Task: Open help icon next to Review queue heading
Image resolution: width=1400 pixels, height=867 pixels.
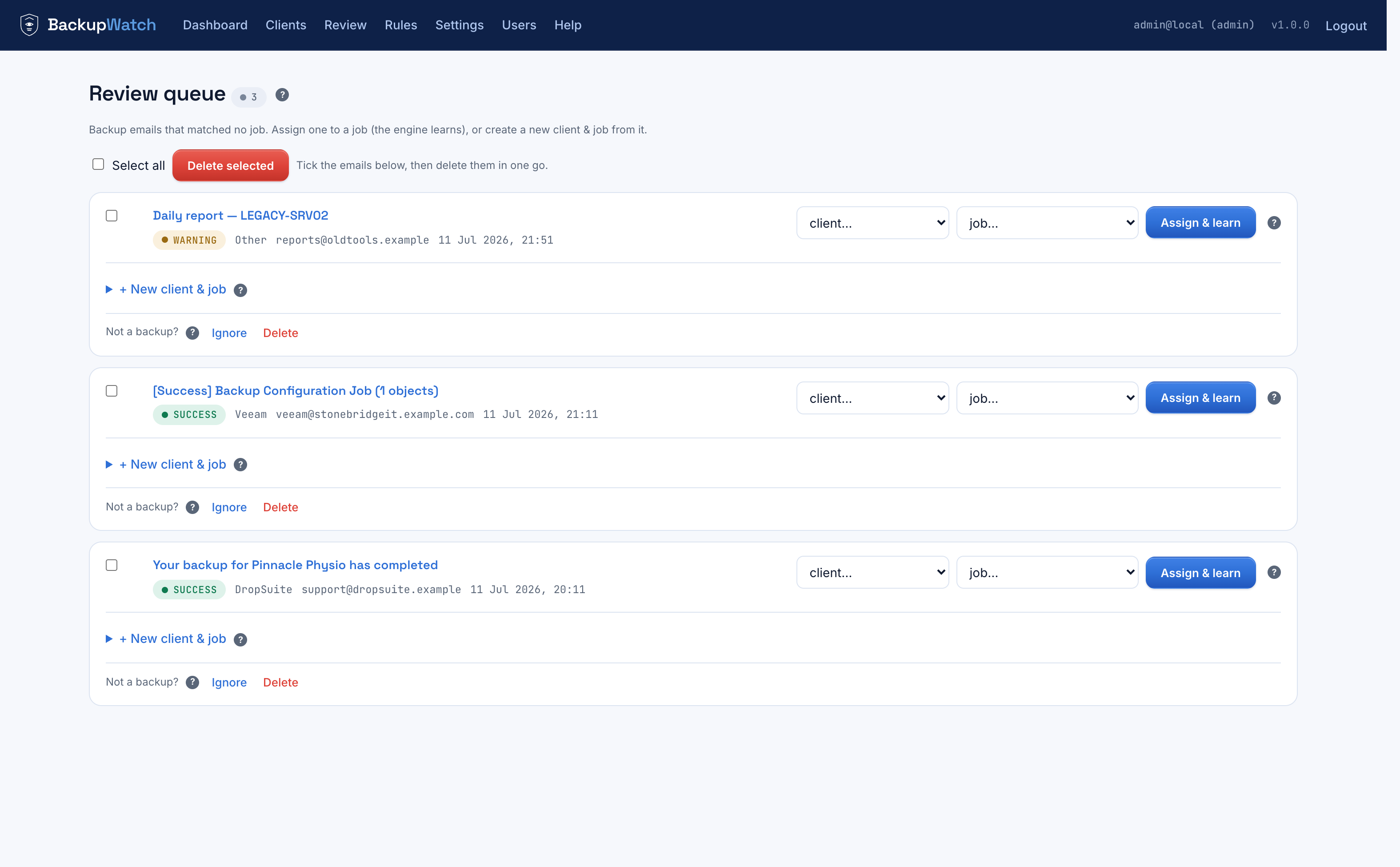Action: 282,95
